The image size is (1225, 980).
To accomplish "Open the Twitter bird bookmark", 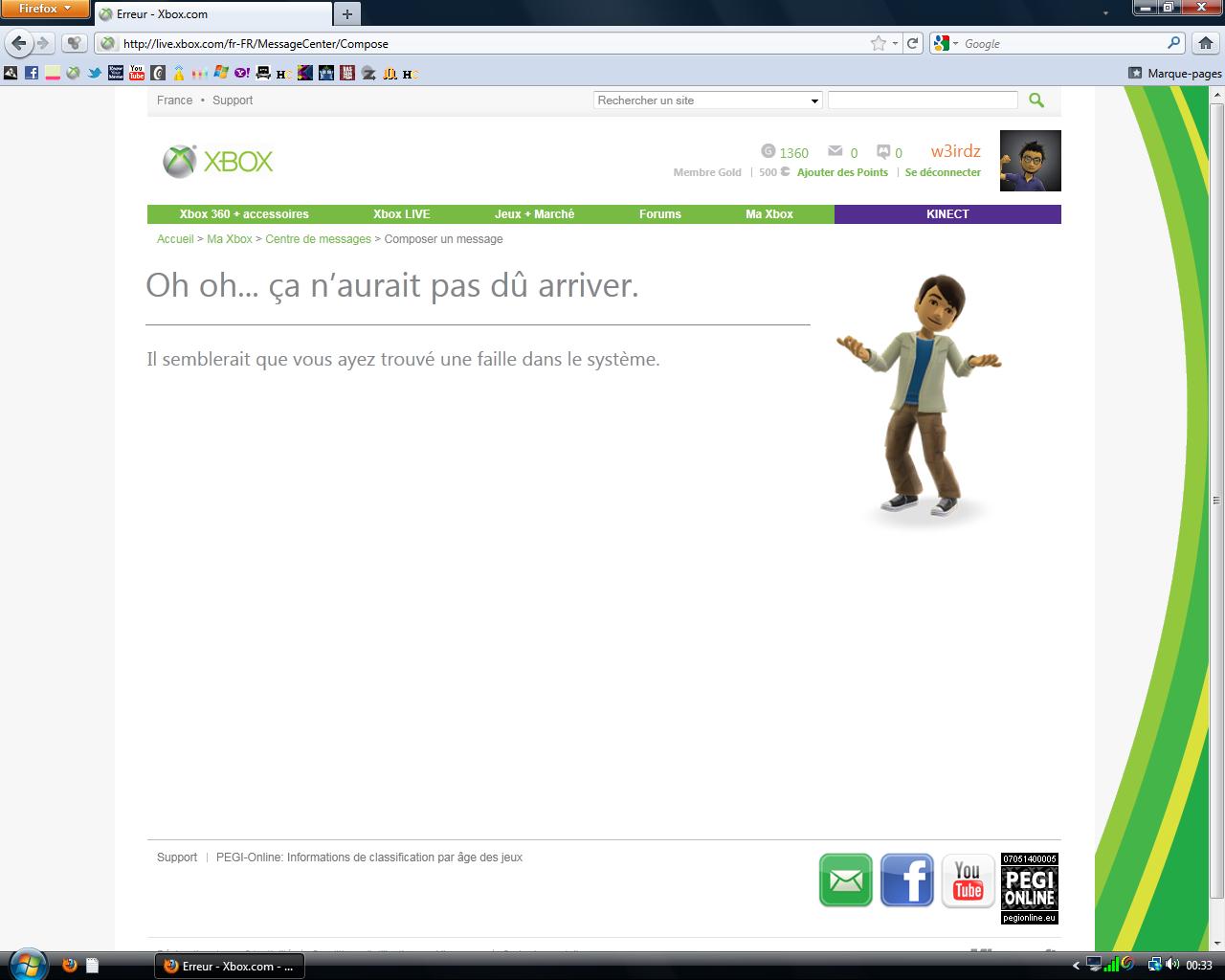I will pyautogui.click(x=95, y=73).
